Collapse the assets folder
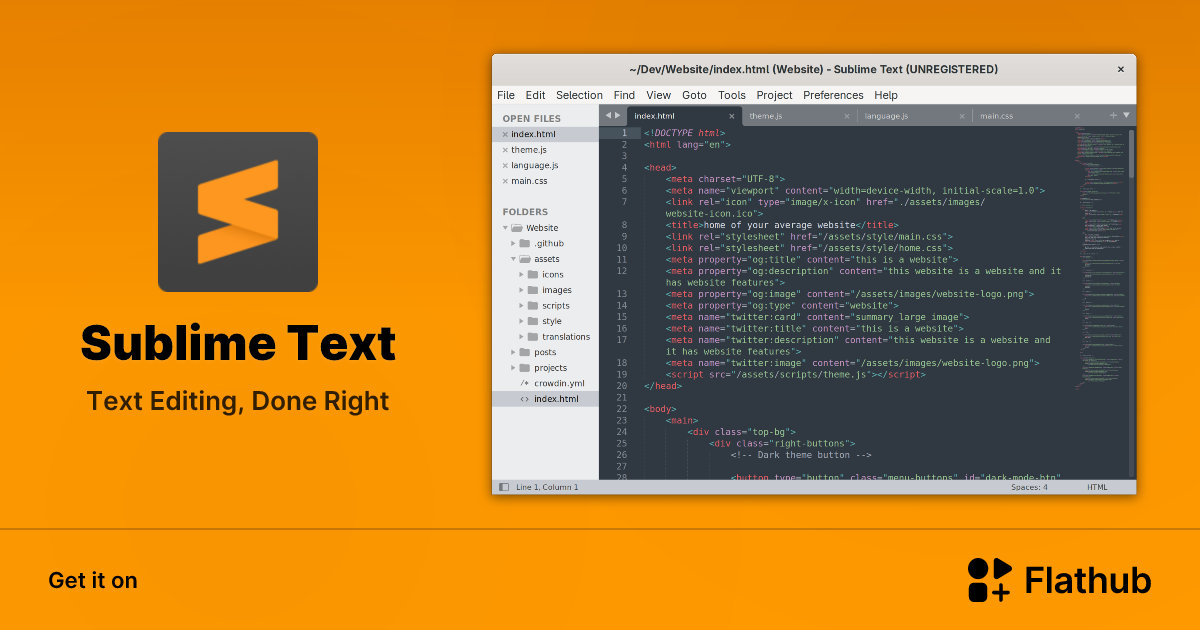The width and height of the screenshot is (1200, 630). pyautogui.click(x=514, y=259)
